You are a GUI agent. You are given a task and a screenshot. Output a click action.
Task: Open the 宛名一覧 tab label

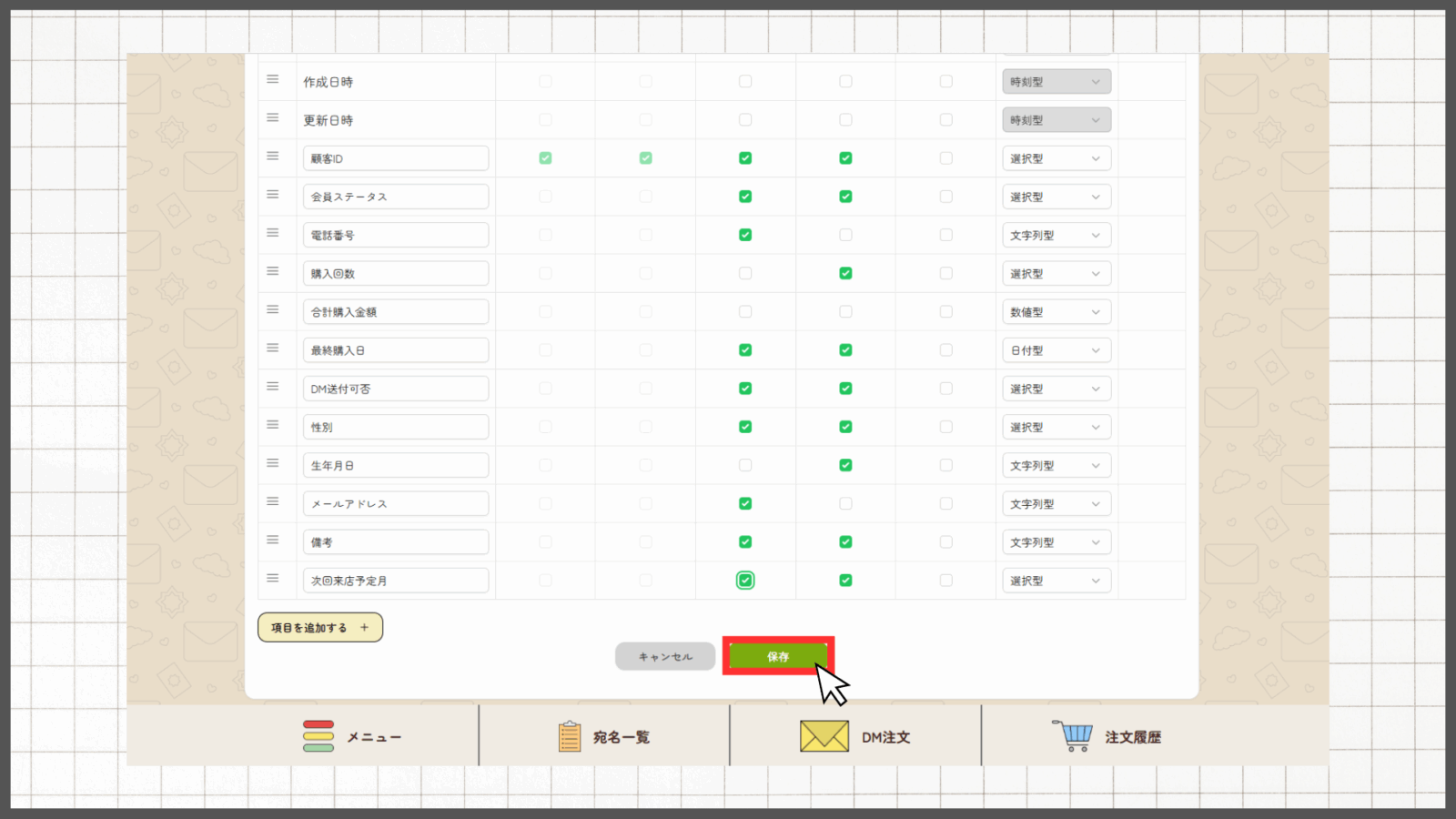(622, 737)
